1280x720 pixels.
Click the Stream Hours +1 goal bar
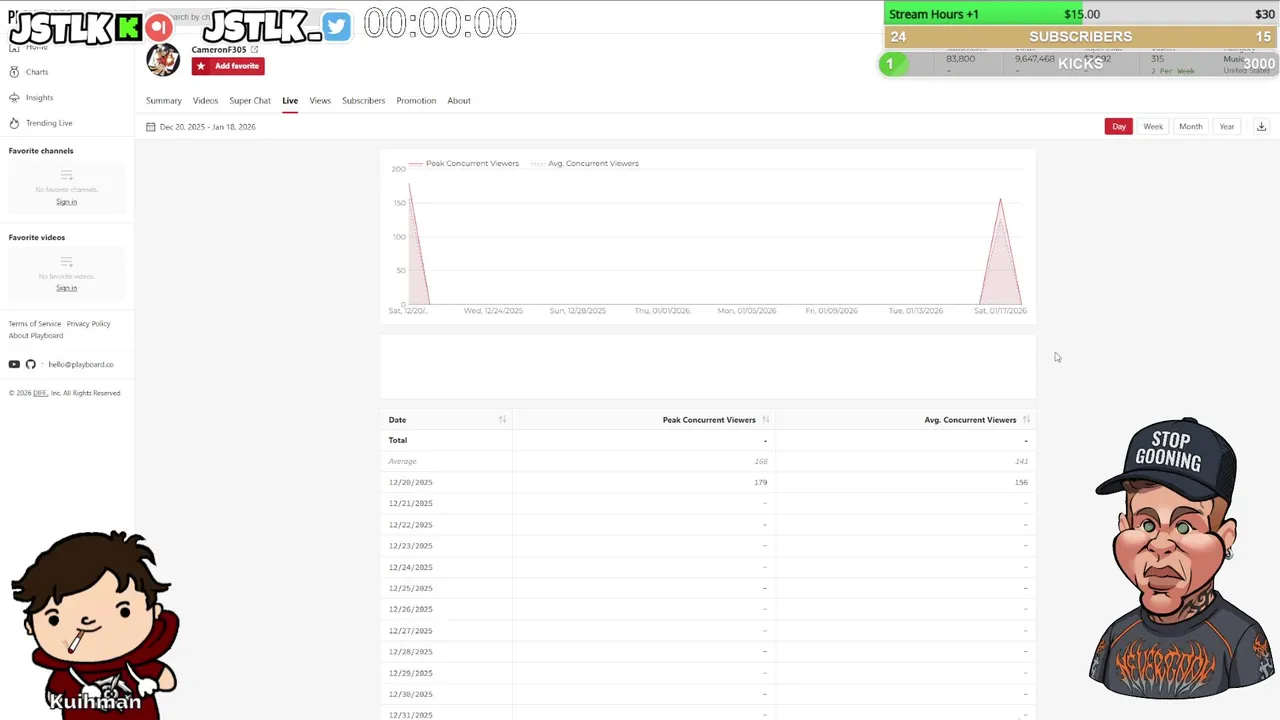[x=1080, y=14]
